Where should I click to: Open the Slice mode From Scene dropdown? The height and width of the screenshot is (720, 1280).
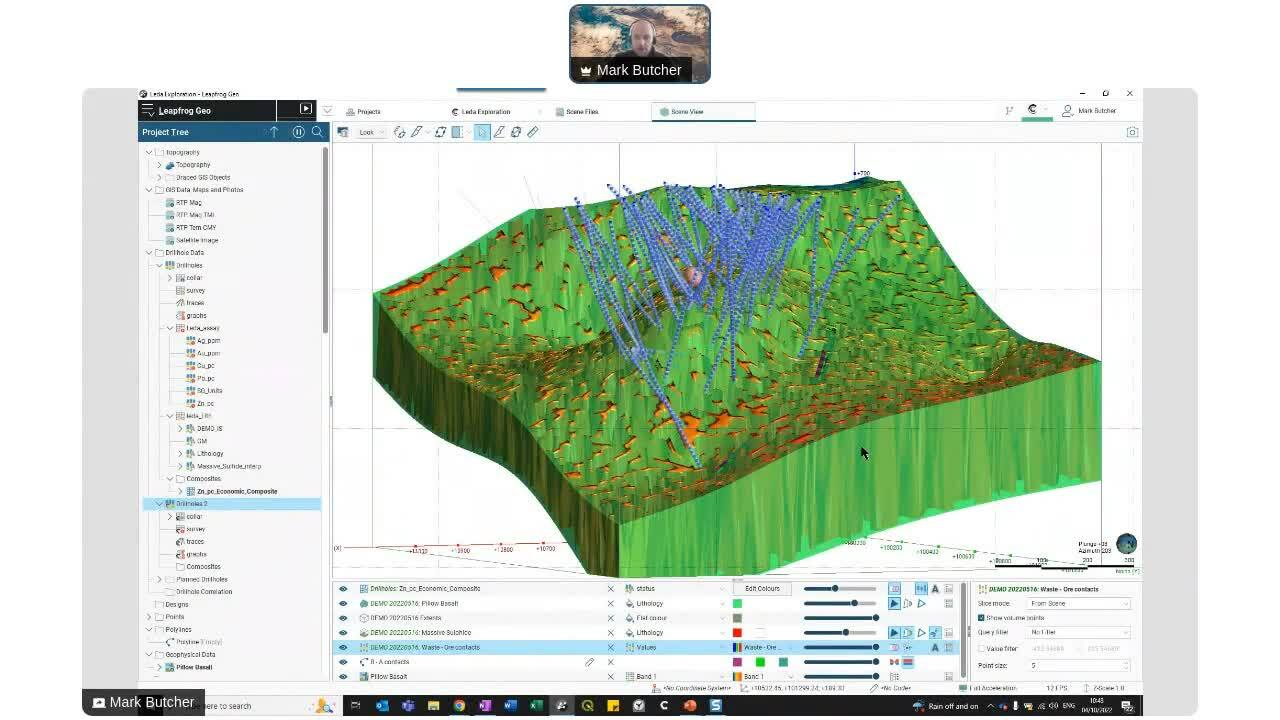click(1080, 603)
